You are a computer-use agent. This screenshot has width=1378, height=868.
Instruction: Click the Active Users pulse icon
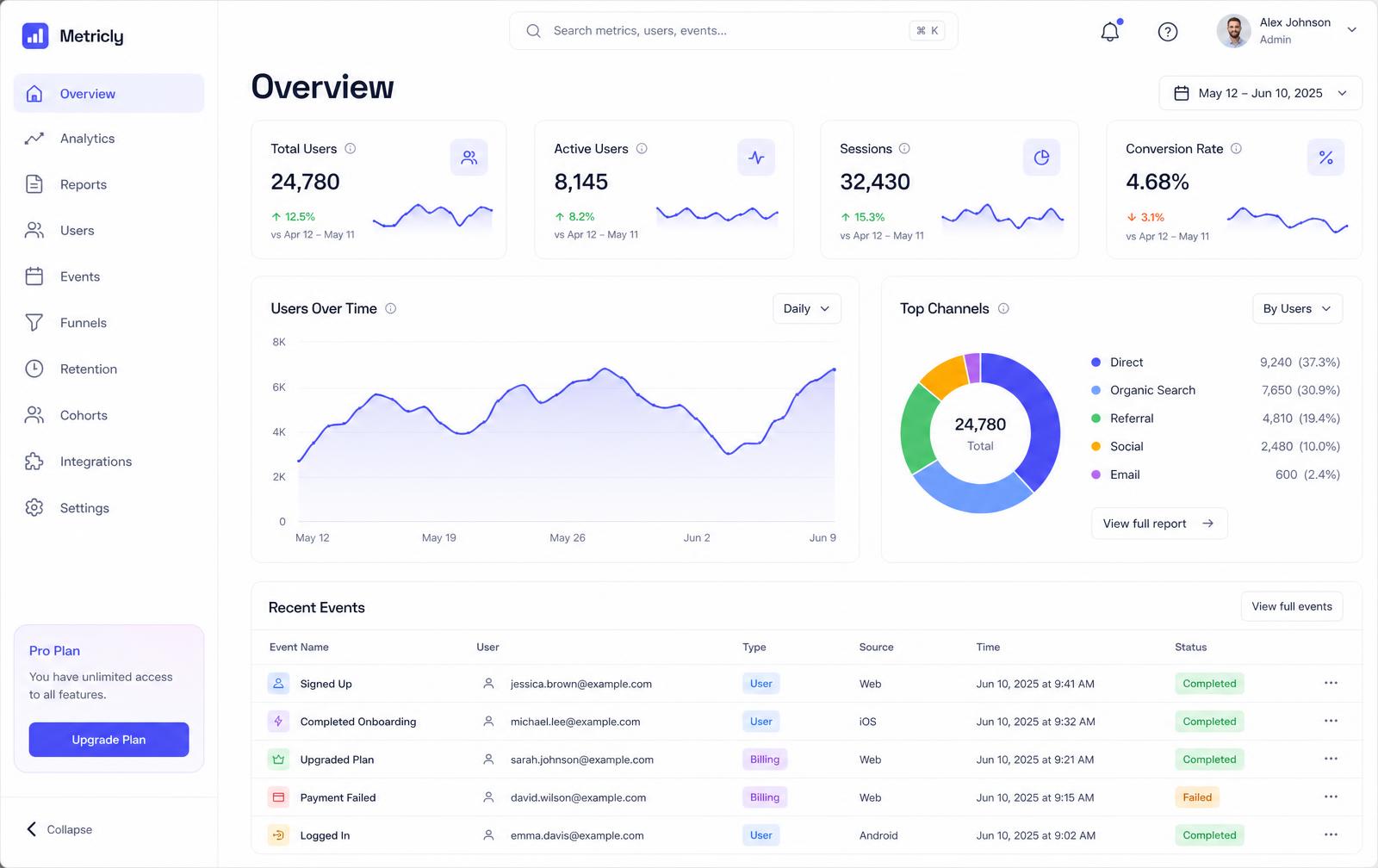[x=756, y=158]
